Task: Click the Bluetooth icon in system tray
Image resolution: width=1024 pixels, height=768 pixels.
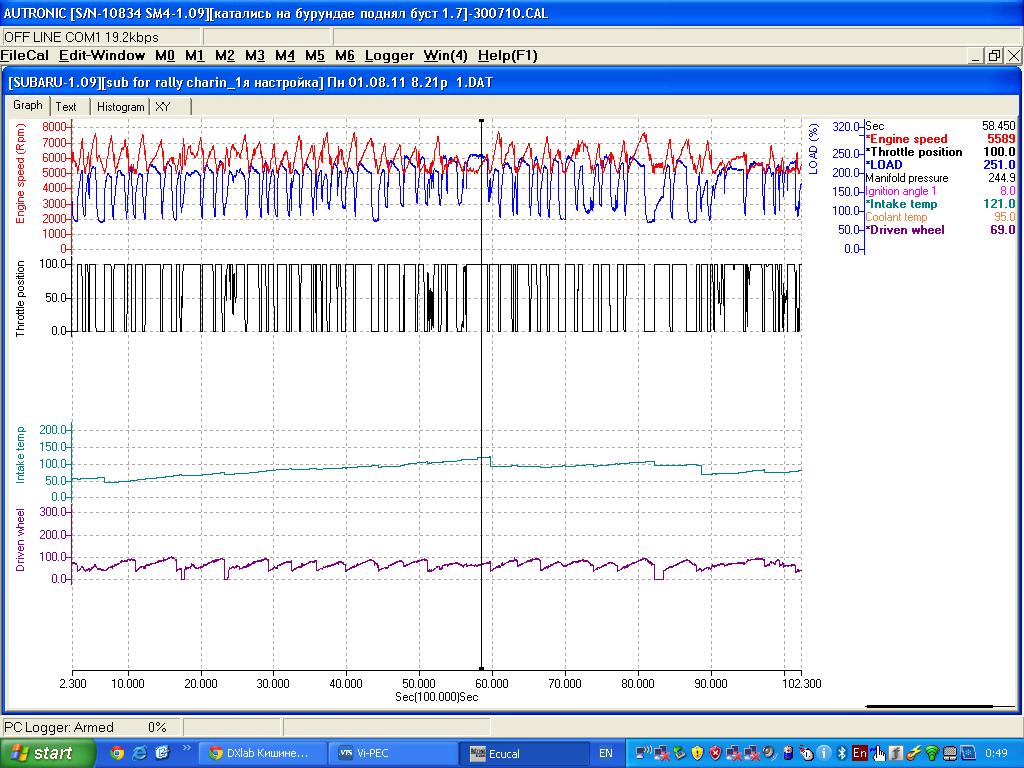Action: coord(841,753)
